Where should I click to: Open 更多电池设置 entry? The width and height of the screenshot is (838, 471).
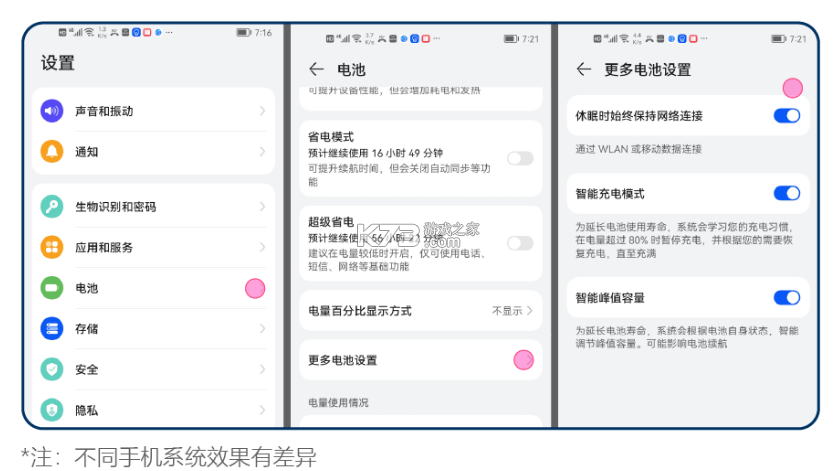pos(421,360)
